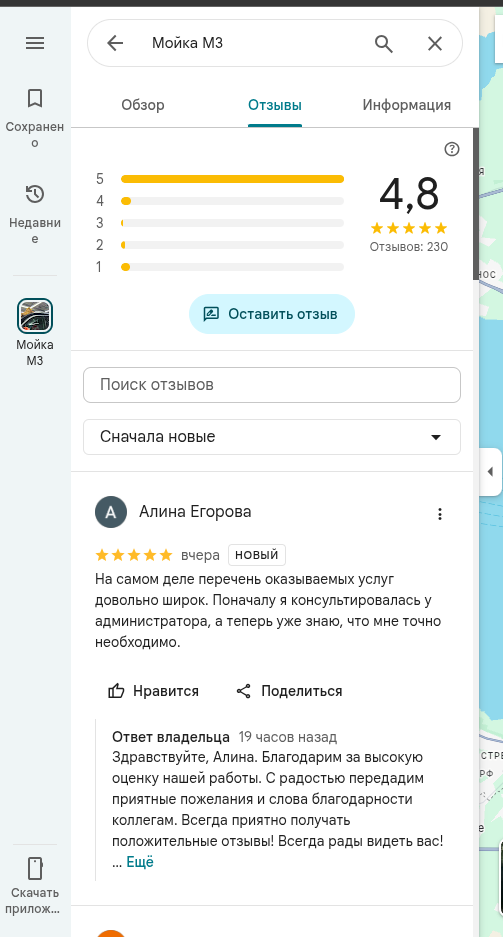Click the 4,8 rating number

pos(409,195)
